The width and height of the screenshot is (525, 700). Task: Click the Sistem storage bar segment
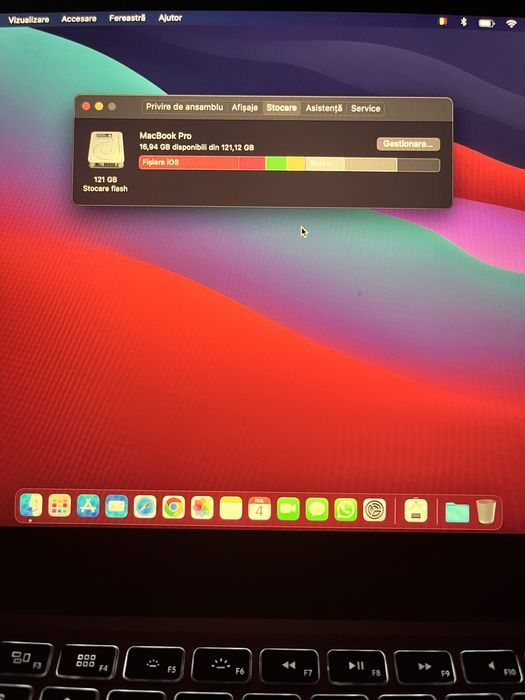325,164
